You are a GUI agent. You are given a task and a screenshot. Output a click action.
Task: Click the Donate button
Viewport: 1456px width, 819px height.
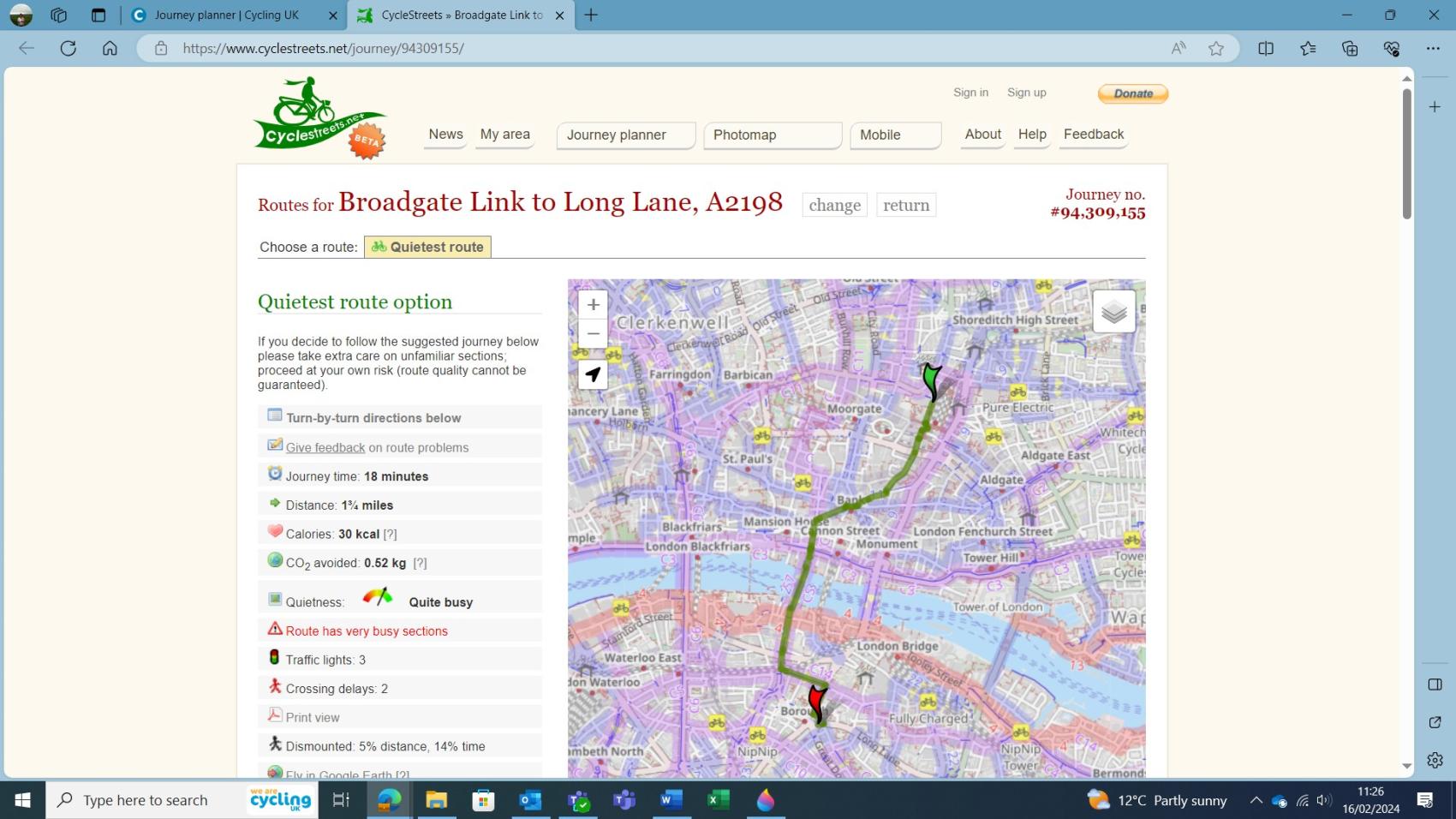click(1132, 93)
